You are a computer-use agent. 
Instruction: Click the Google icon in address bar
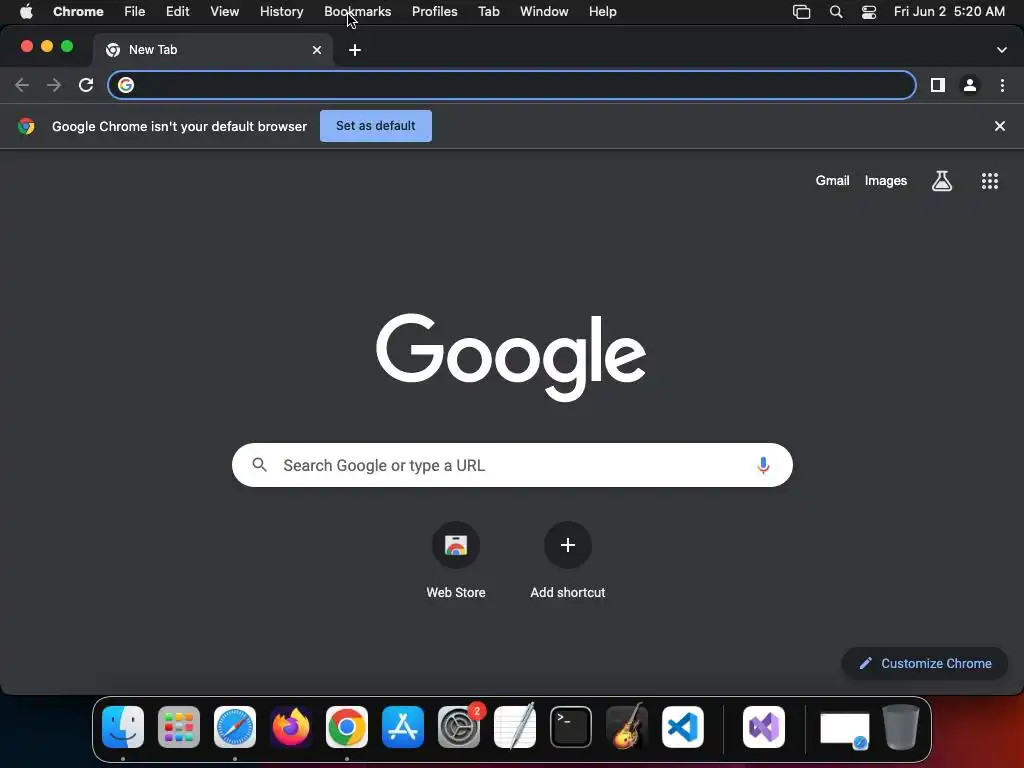pos(126,85)
